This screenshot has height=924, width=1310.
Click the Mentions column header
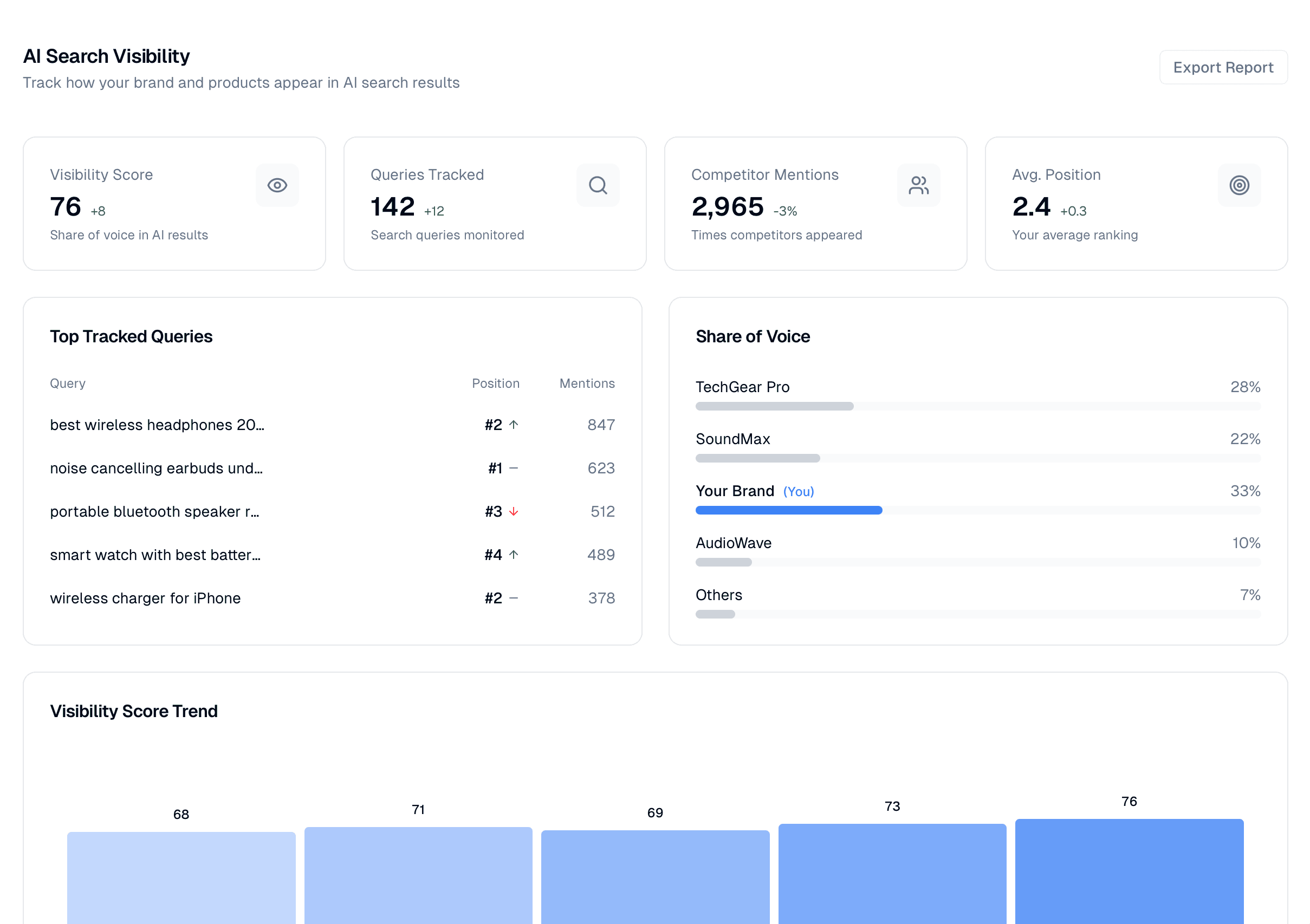[x=587, y=383]
